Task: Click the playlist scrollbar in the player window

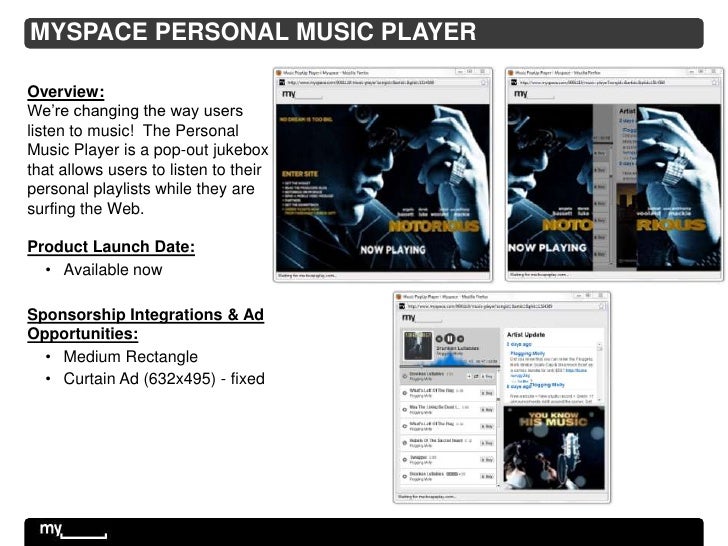Action: pos(498,428)
